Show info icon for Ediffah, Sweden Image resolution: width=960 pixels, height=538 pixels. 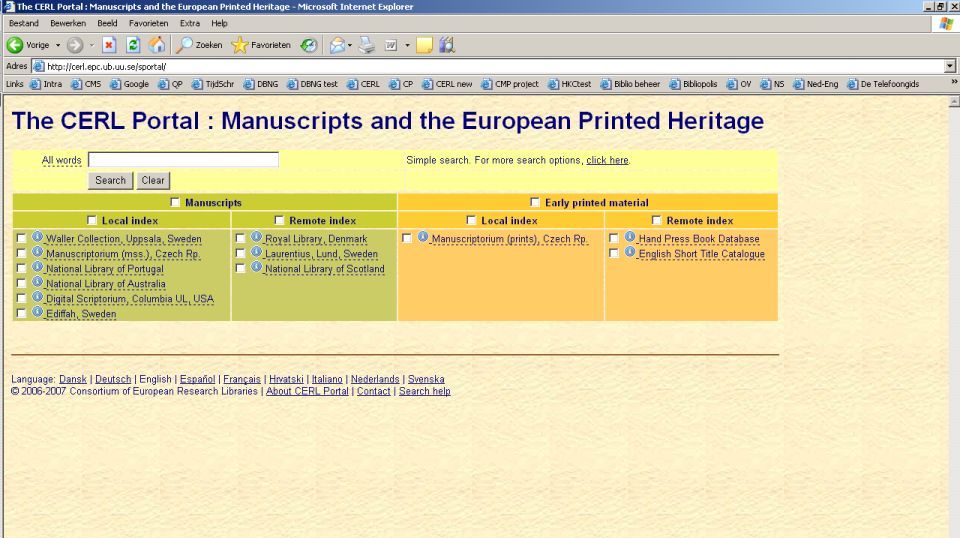click(37, 312)
